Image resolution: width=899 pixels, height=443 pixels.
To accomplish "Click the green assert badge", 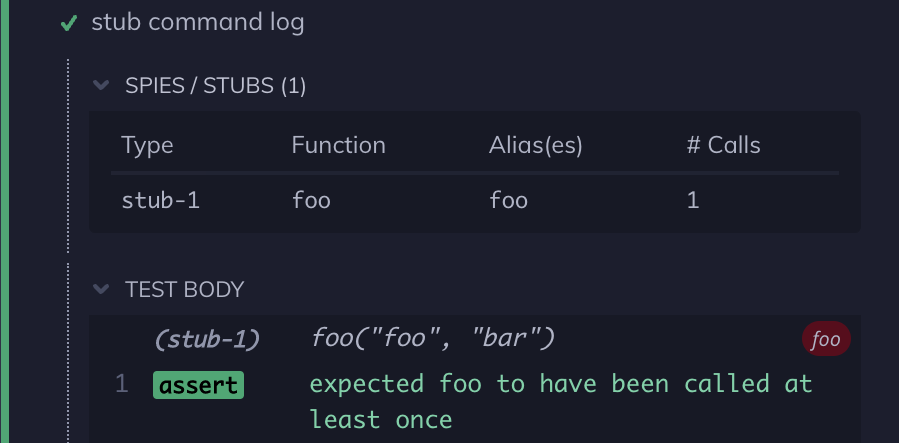I will pyautogui.click(x=198, y=385).
